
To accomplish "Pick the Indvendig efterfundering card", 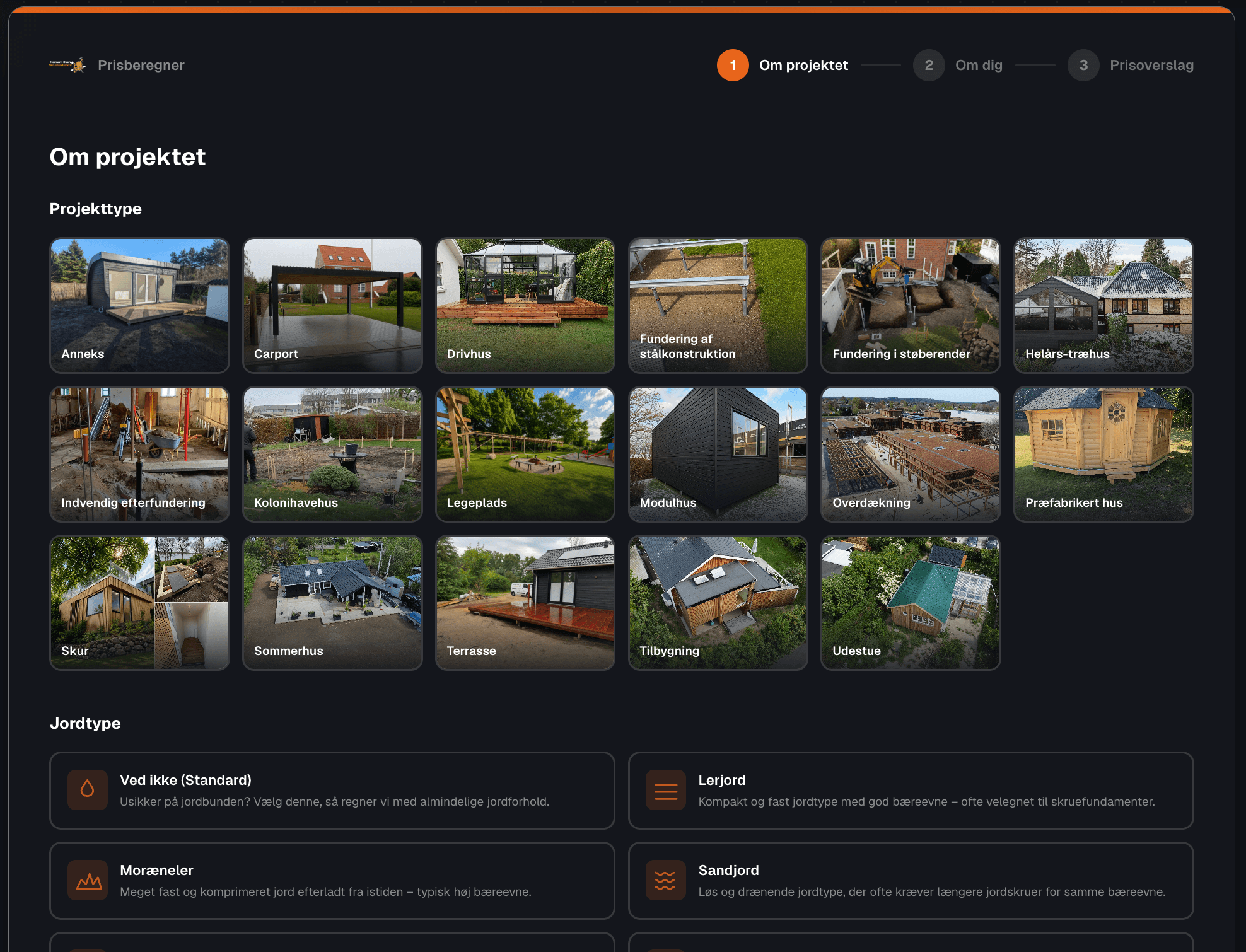I will (x=139, y=454).
